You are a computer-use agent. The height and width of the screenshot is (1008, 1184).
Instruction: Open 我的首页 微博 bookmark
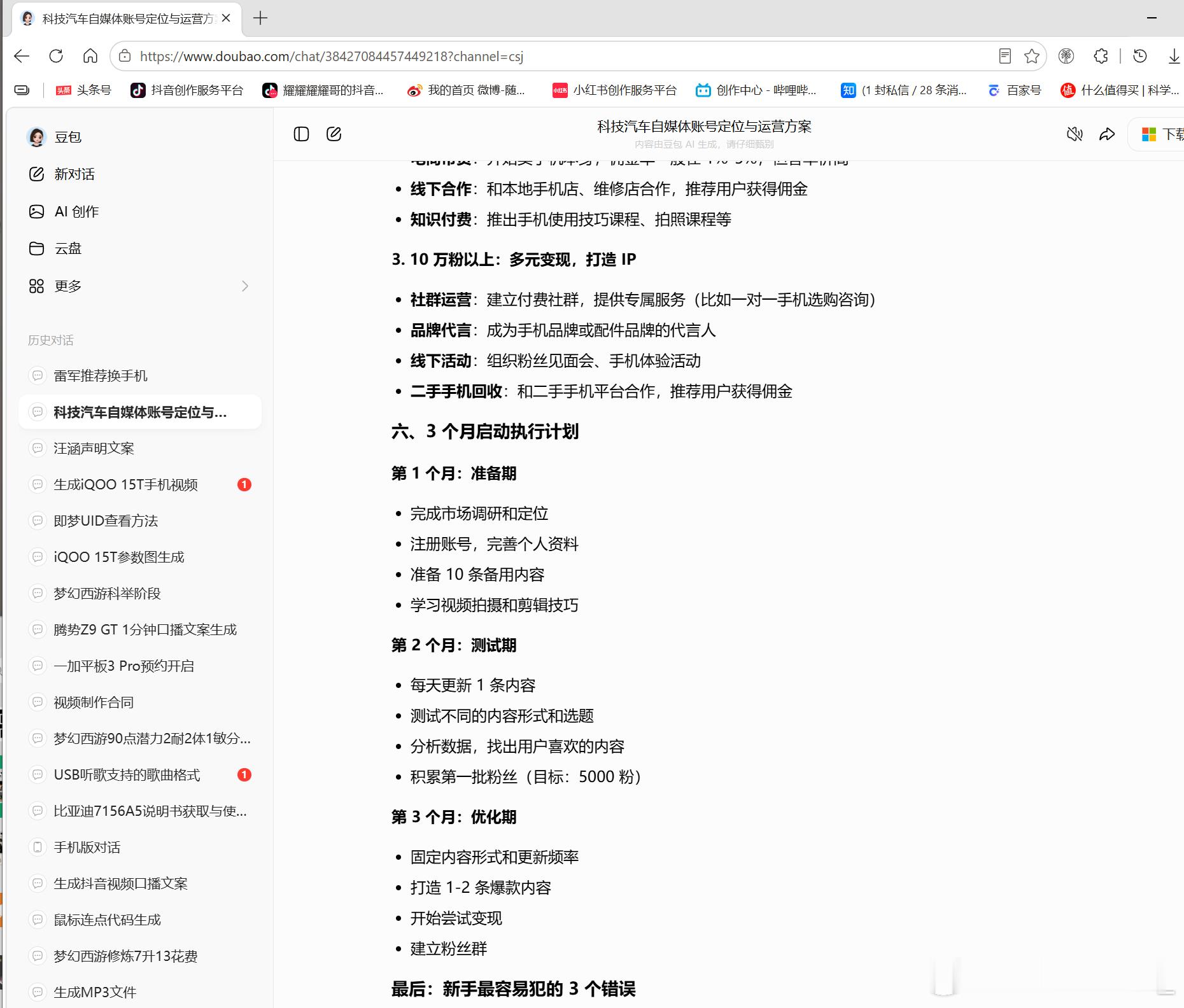[467, 90]
